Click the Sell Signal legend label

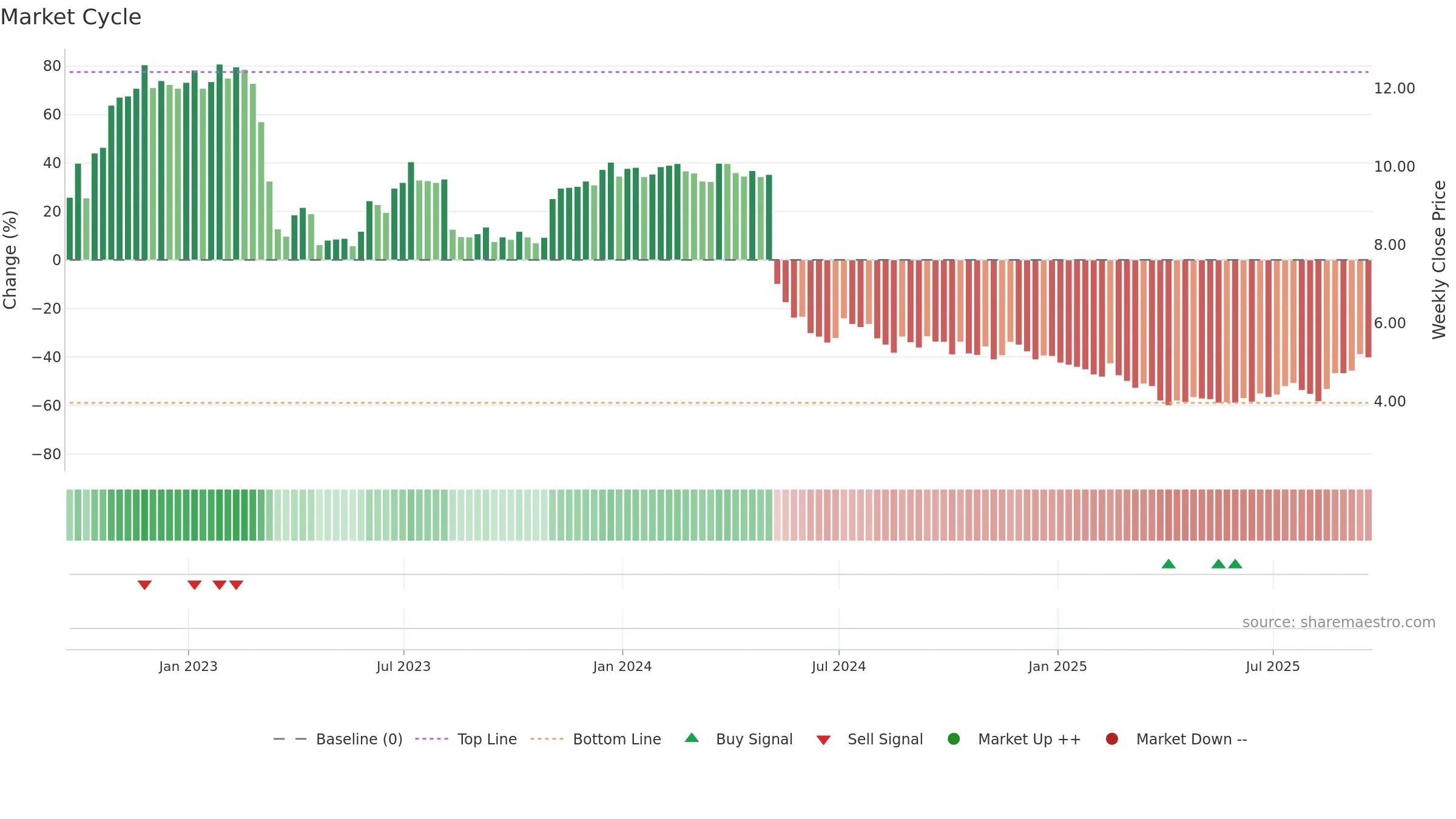[885, 739]
